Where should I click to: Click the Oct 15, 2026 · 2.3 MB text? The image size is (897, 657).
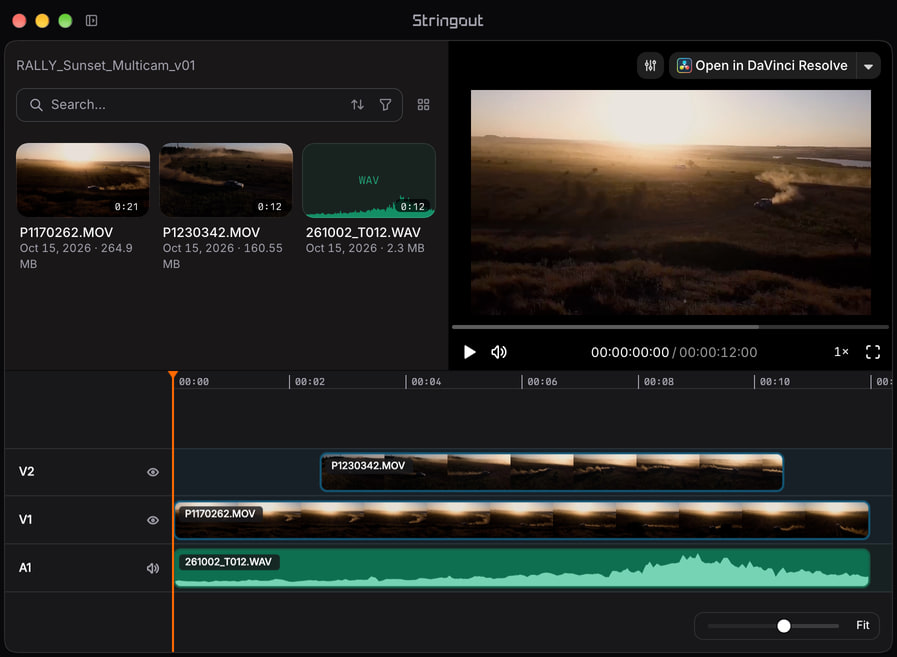pos(365,248)
